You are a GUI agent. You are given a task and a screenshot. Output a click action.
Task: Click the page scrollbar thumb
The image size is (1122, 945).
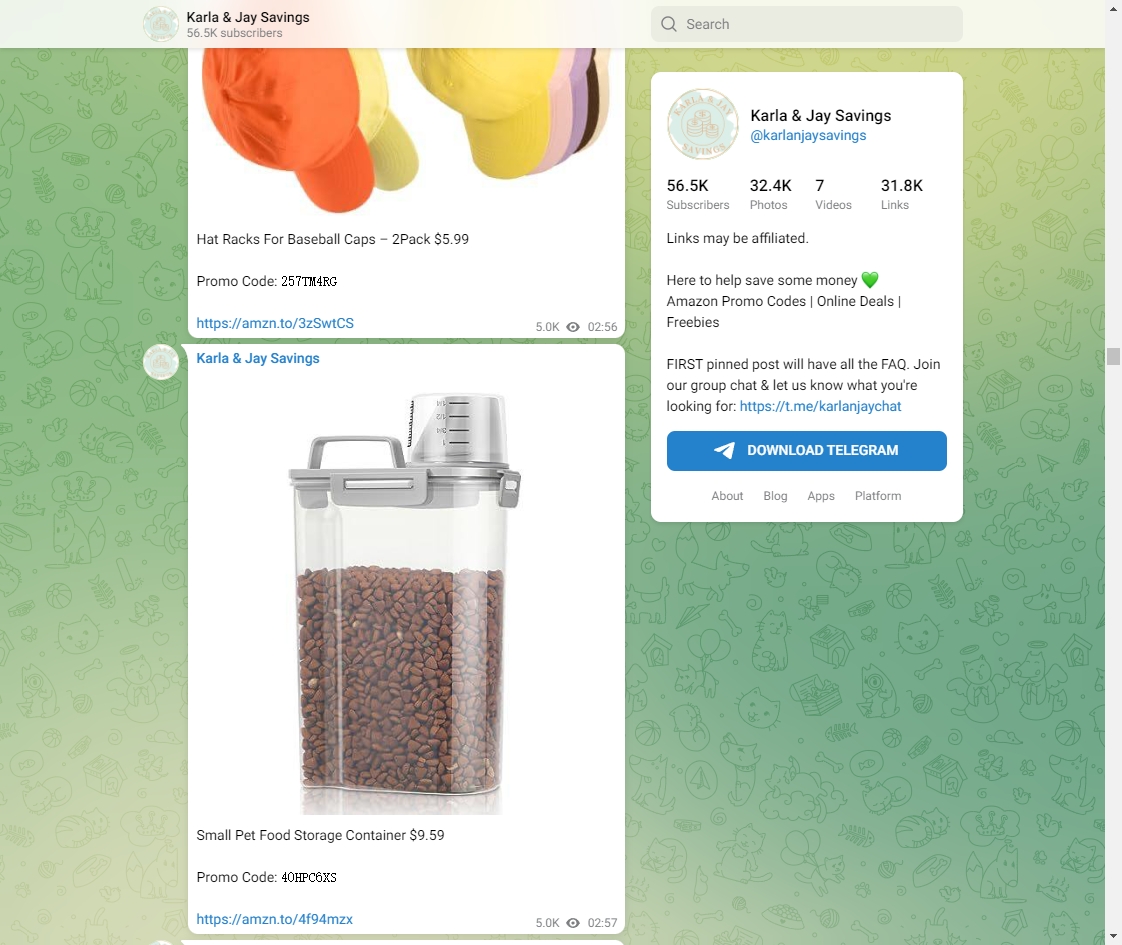1113,356
